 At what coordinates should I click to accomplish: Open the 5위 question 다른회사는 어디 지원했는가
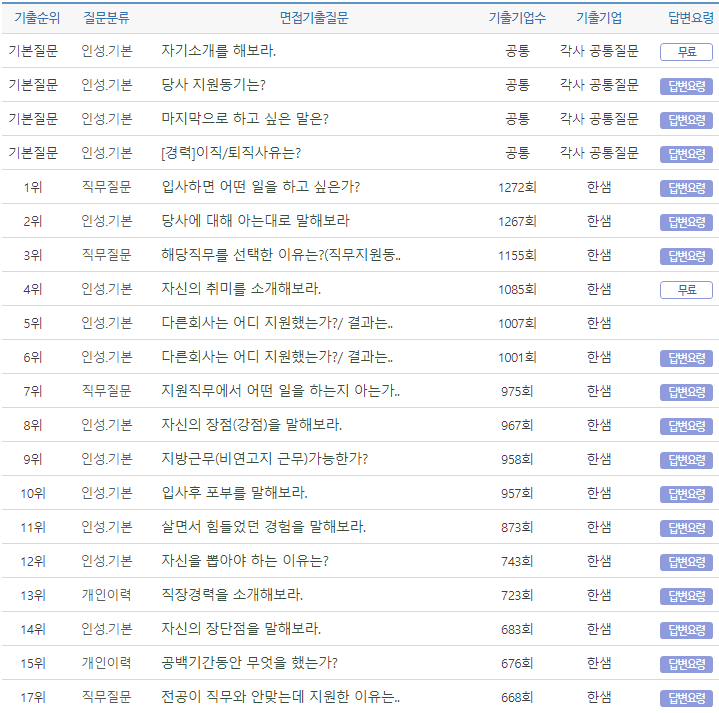277,323
